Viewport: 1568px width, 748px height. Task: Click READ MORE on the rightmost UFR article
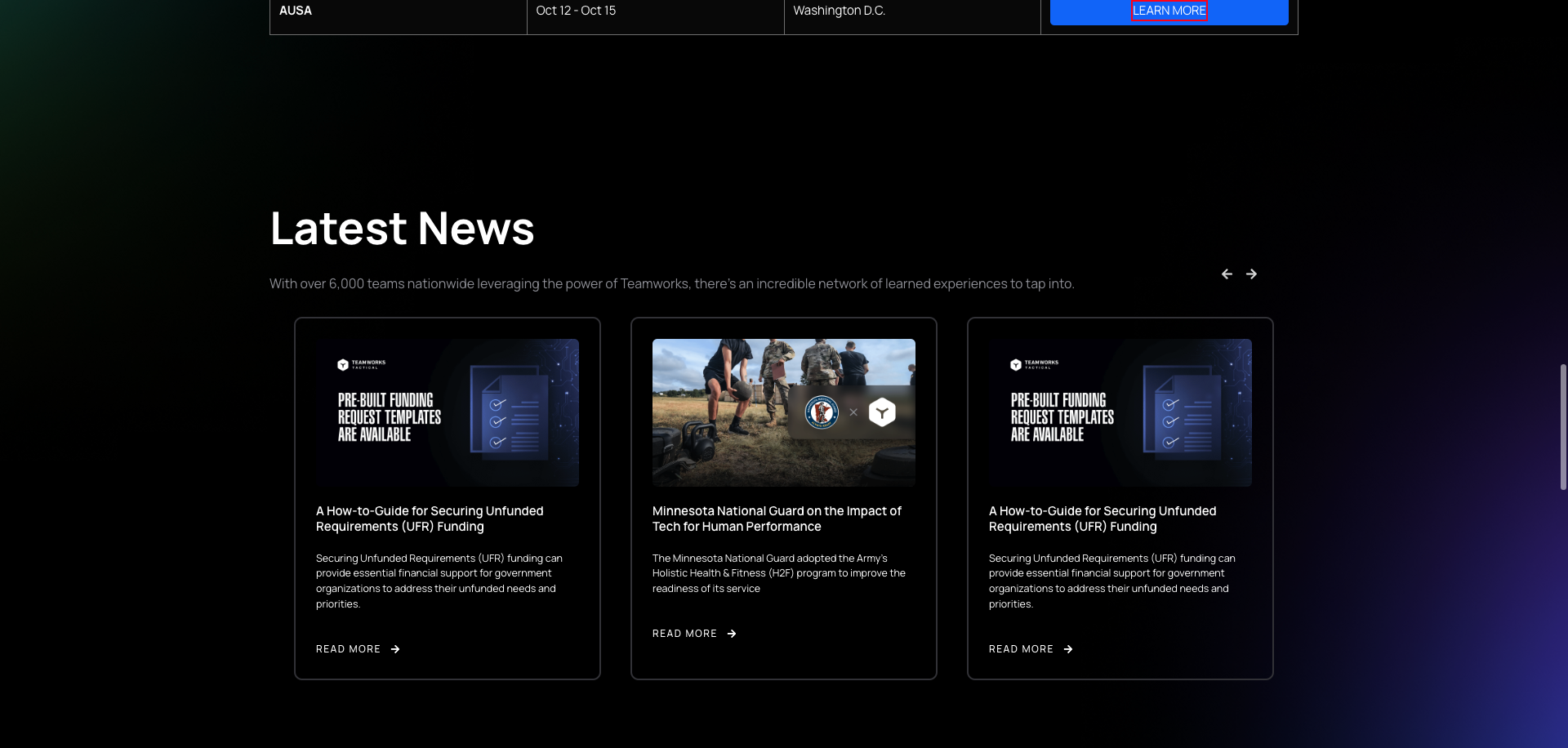[1021, 648]
